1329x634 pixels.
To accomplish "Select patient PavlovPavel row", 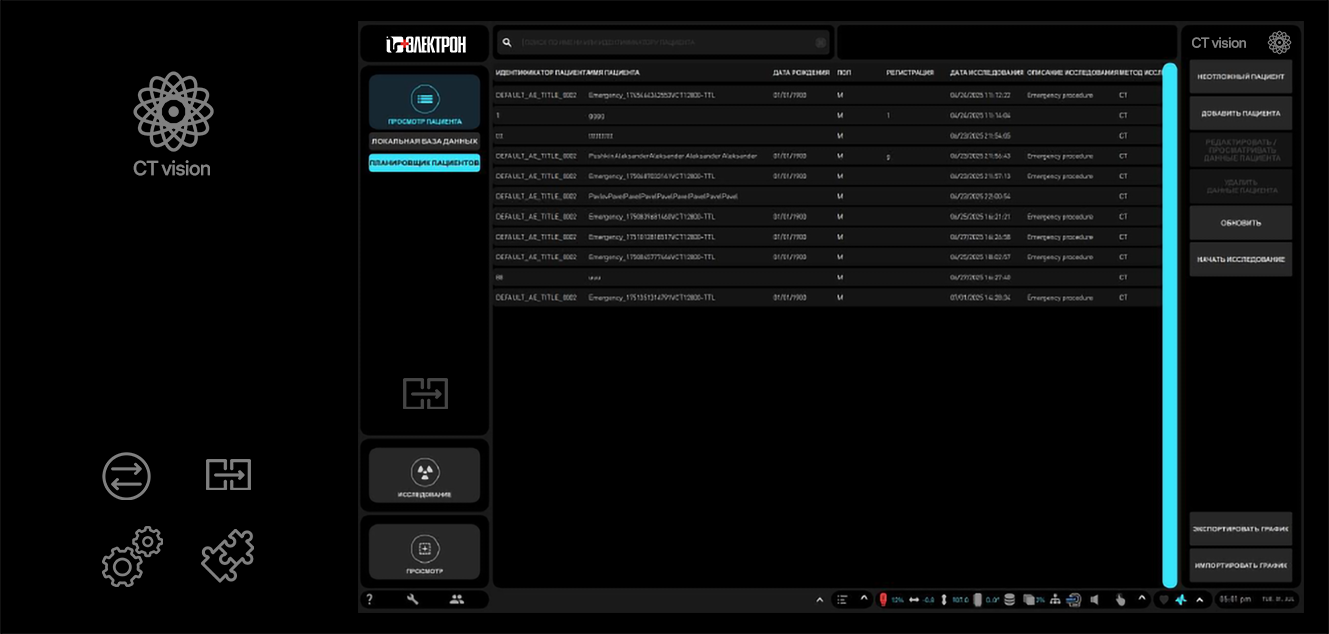I will (x=827, y=196).
